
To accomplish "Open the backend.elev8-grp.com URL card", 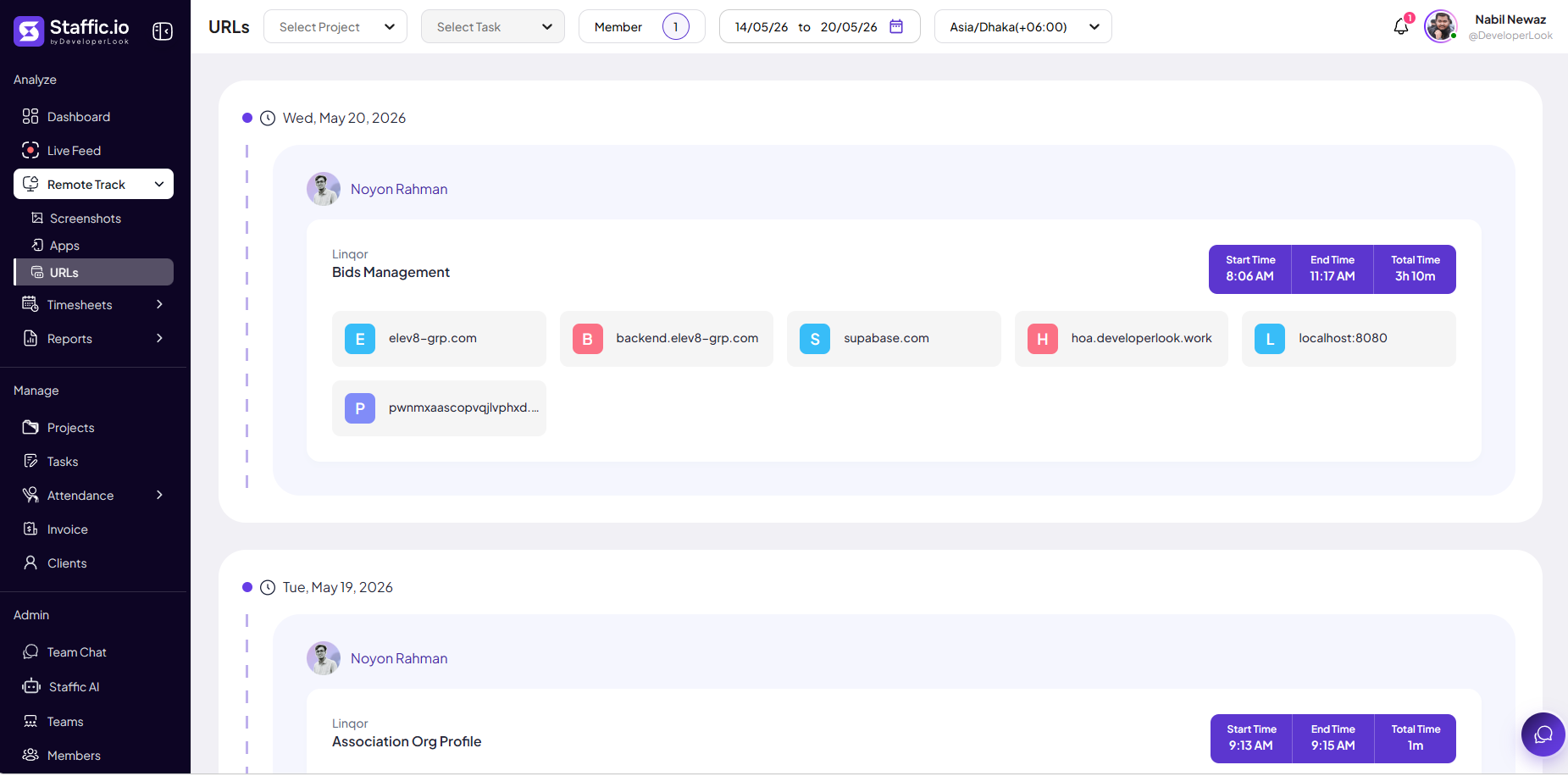I will 667,339.
